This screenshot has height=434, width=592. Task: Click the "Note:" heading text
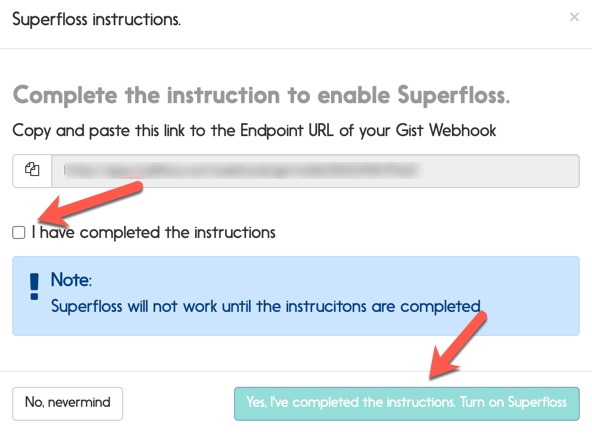pos(71,280)
